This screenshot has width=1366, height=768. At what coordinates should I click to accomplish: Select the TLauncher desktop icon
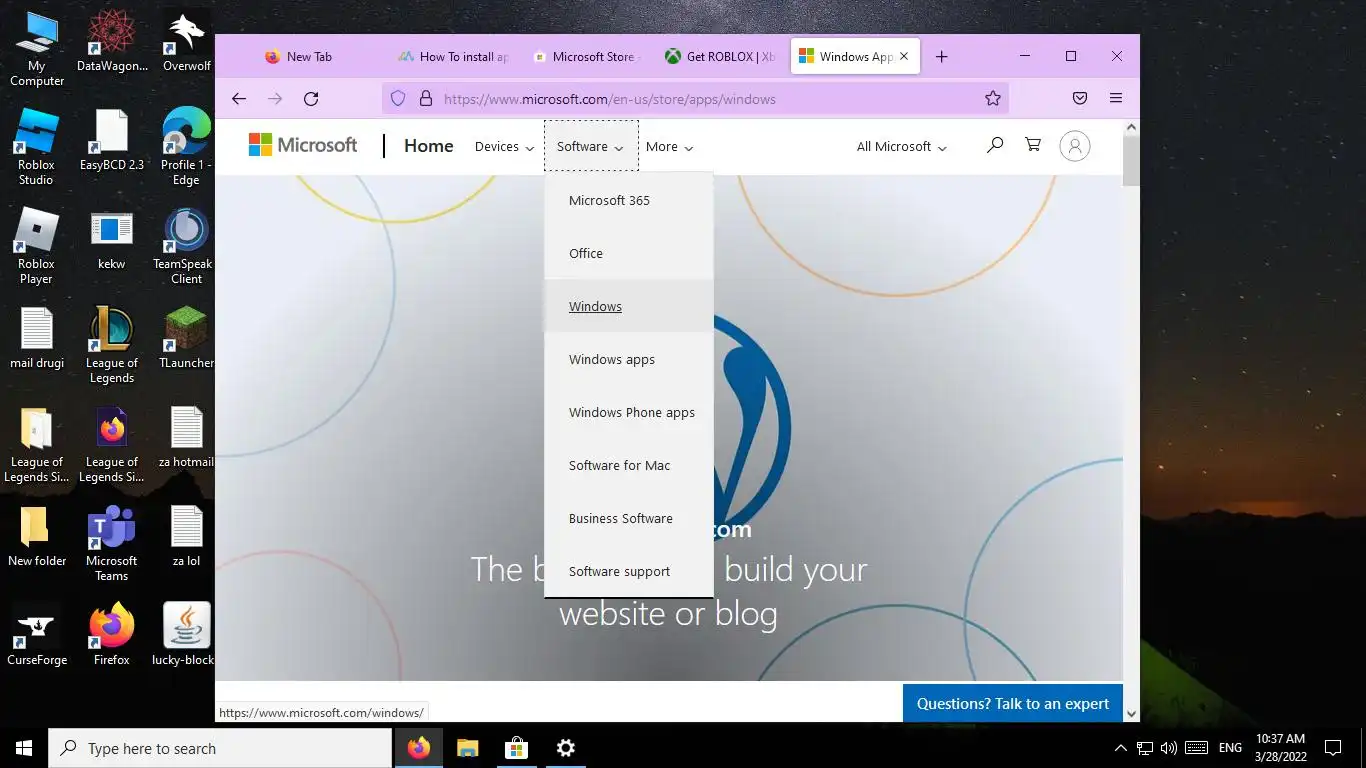(x=186, y=338)
